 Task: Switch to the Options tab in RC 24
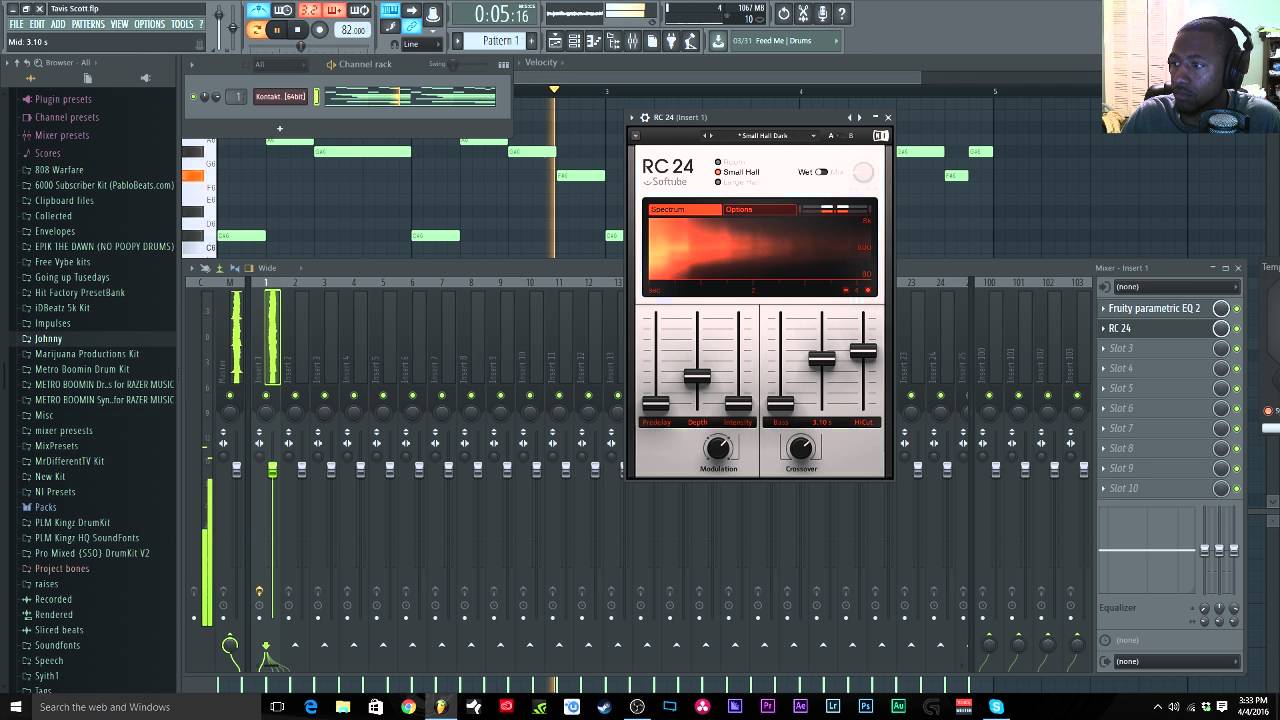pos(760,209)
